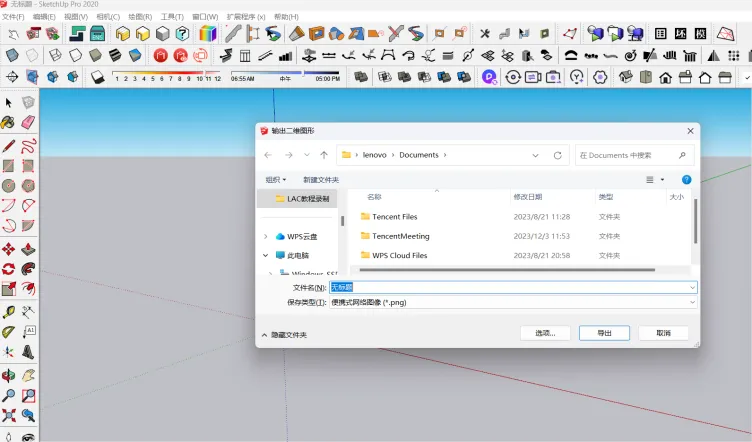
Task: Choose the Circle tool
Action: coord(9,186)
